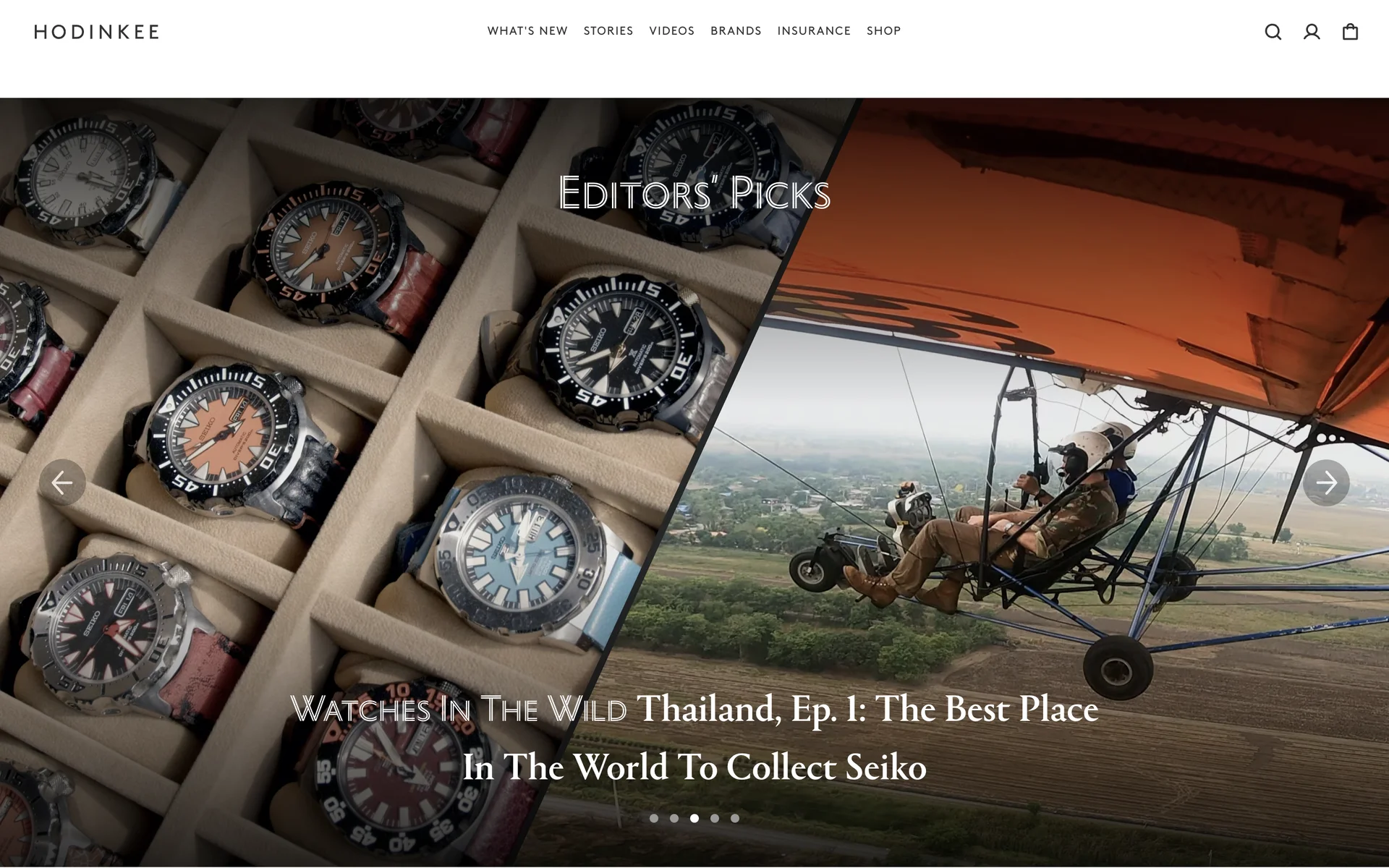Image resolution: width=1389 pixels, height=868 pixels.
Task: Go to previous slide with left arrow
Action: click(x=62, y=482)
